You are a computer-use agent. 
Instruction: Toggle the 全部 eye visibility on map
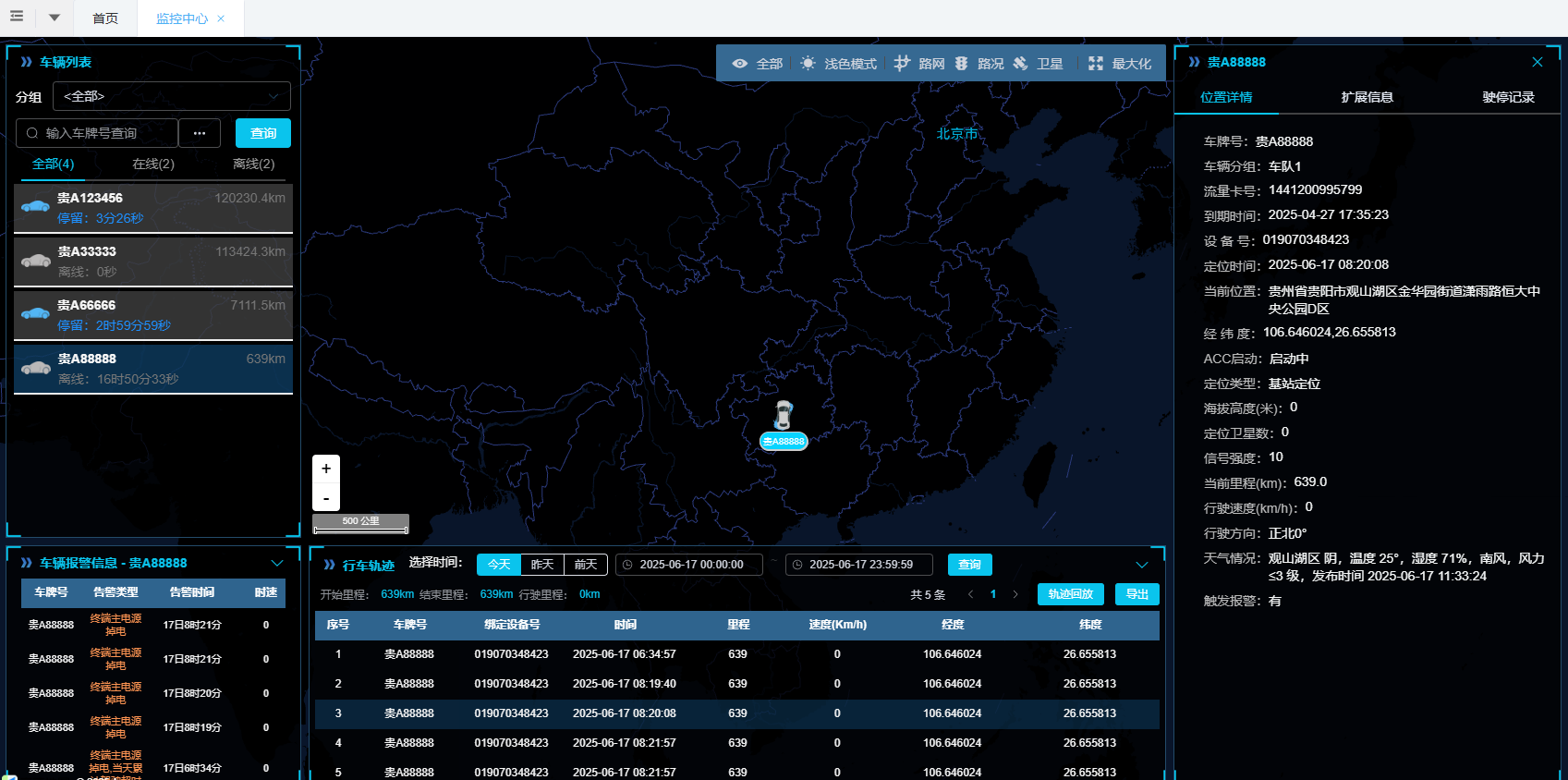[757, 64]
